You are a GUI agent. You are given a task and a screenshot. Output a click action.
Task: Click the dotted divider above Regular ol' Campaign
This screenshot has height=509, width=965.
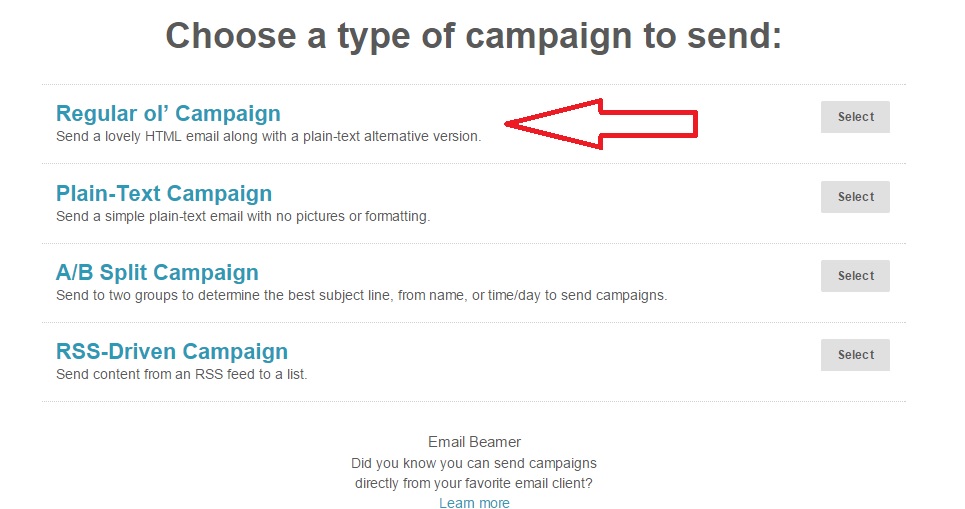point(473,85)
